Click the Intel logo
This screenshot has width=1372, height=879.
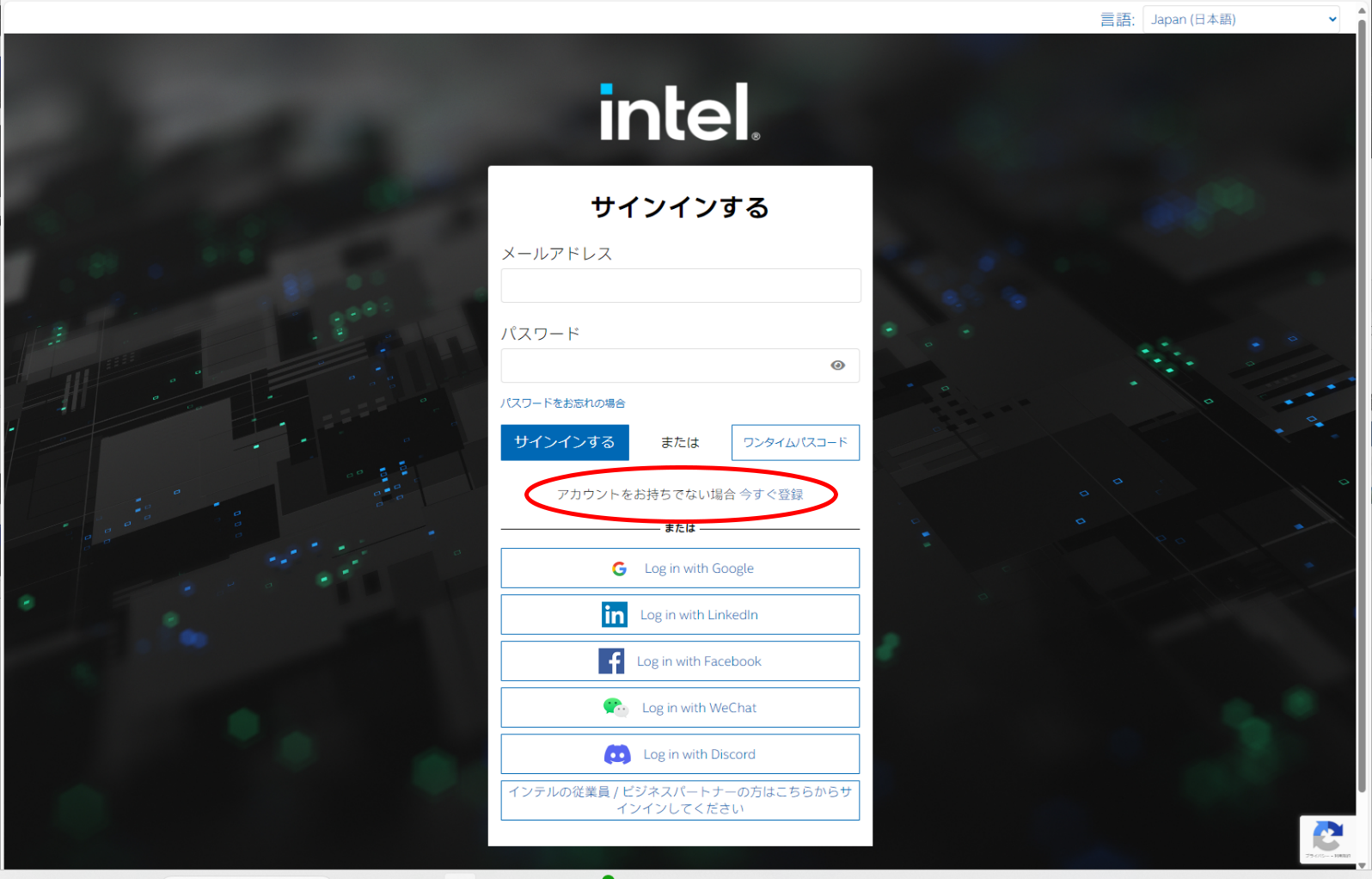coord(679,112)
